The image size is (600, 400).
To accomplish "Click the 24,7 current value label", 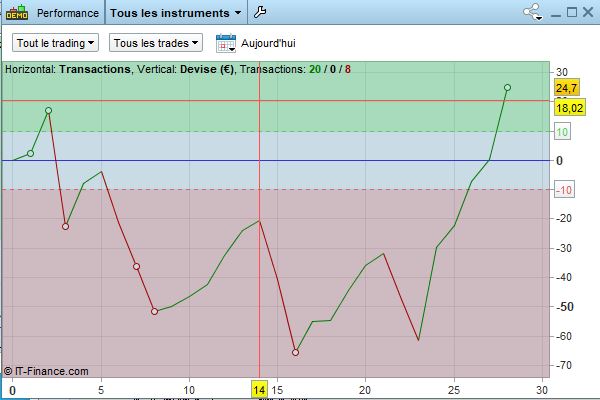I will (567, 88).
